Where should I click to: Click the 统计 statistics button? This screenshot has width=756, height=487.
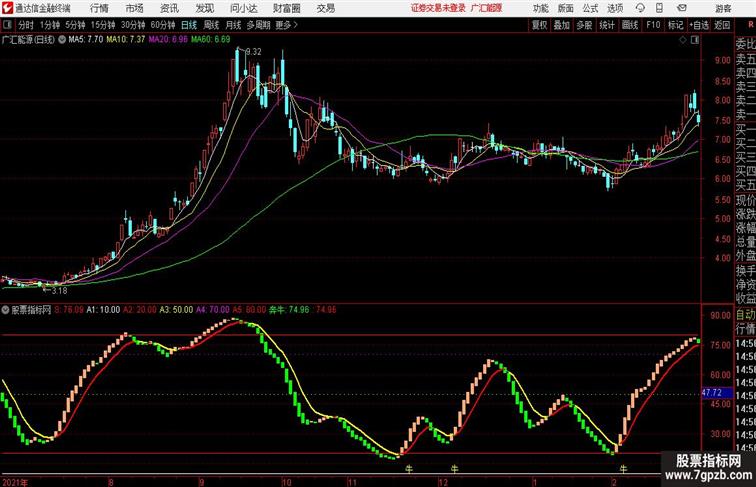point(607,25)
